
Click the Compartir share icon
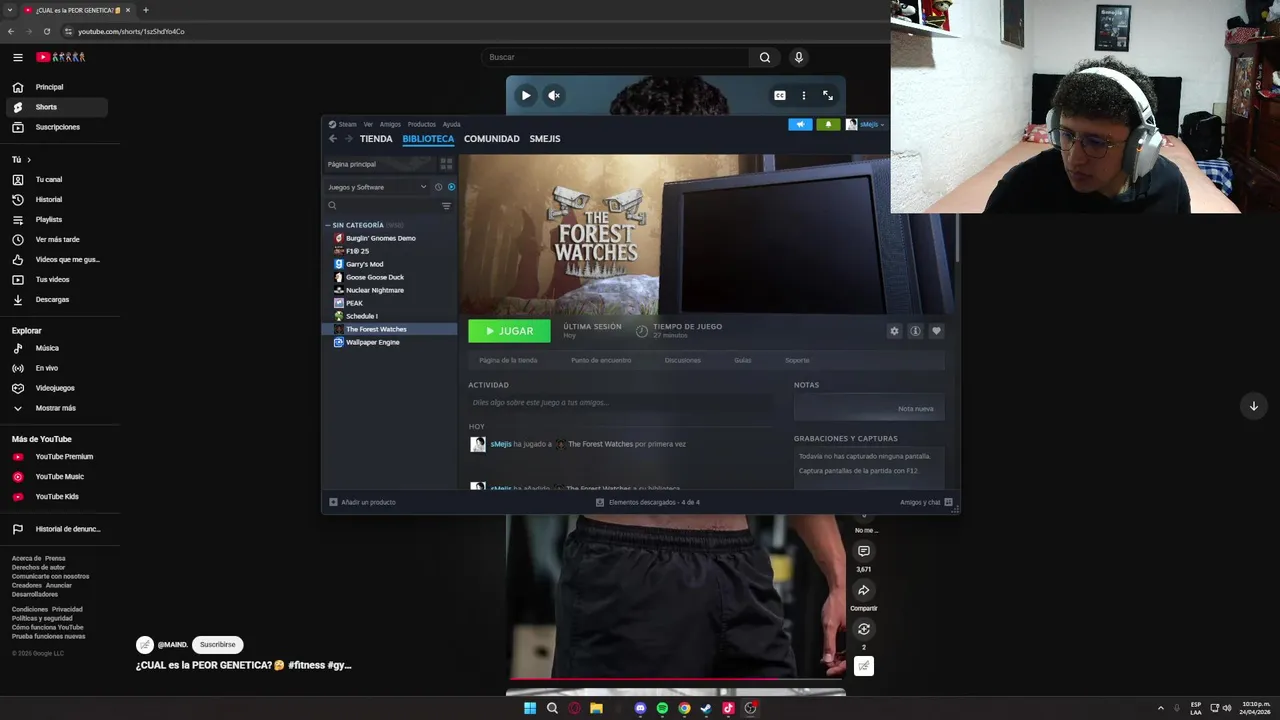[x=864, y=590]
